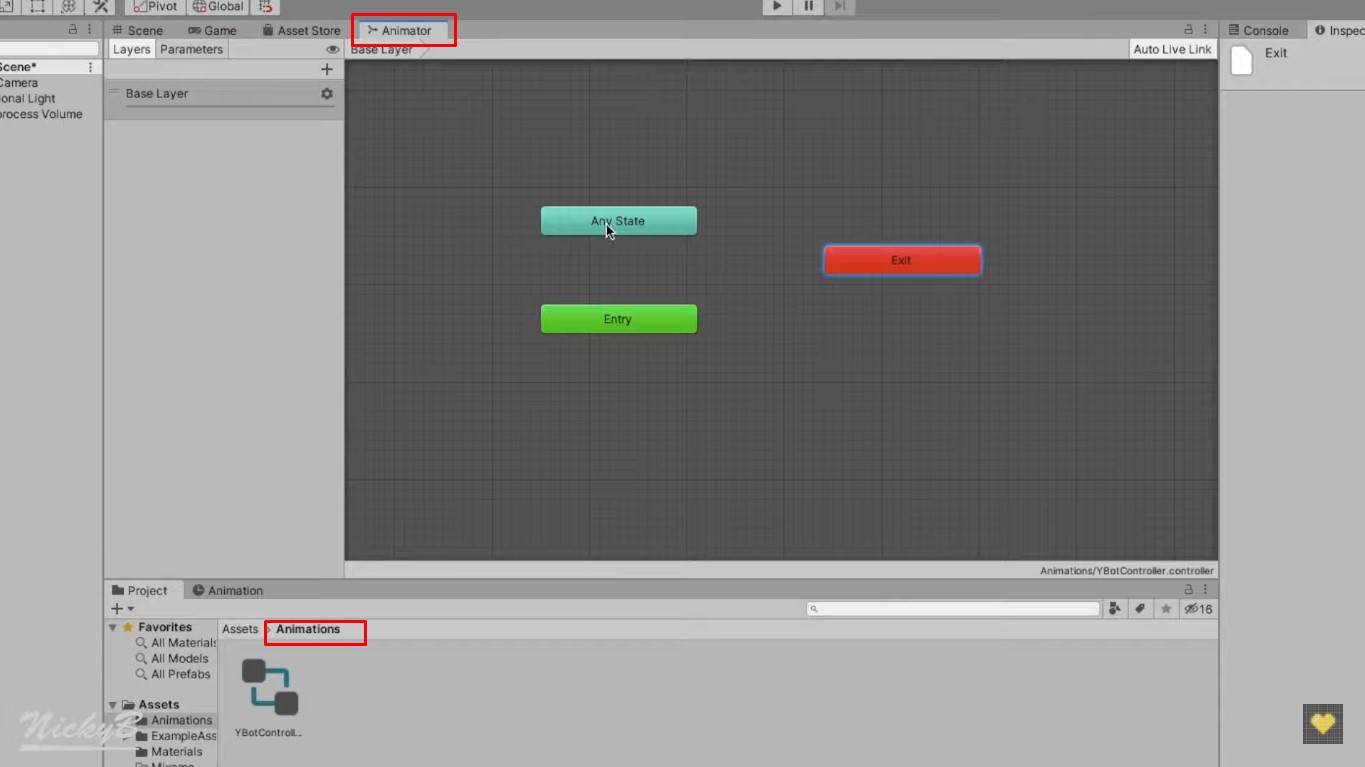
Task: Select the red Exit node
Action: (x=902, y=260)
